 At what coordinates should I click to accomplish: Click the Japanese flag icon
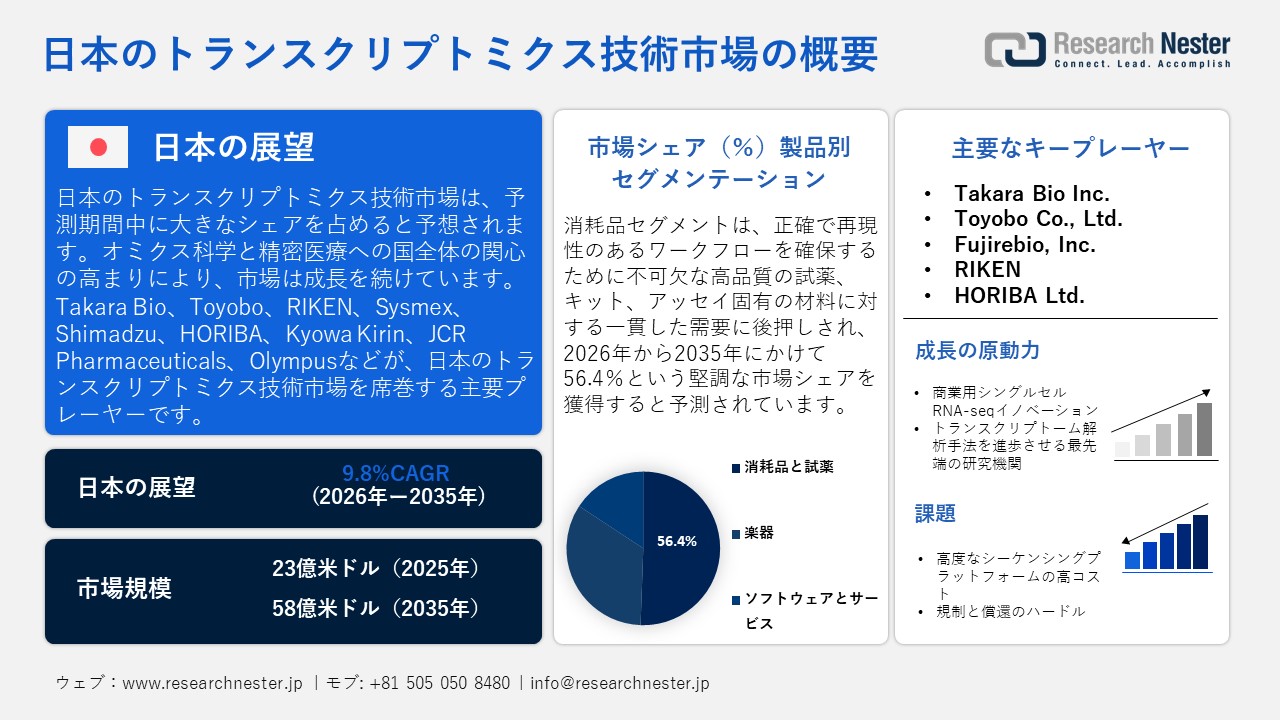tap(97, 147)
